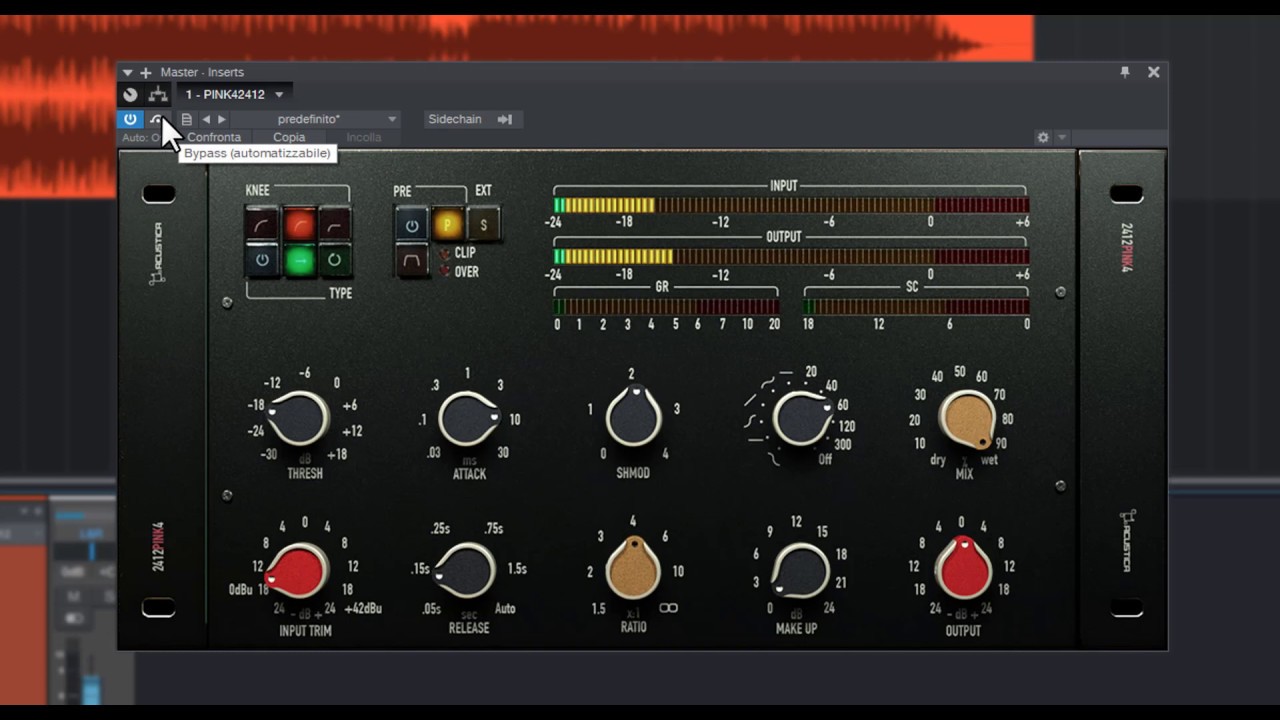1280x720 pixels.
Task: Toggle the automatable Bypass button
Action: [x=156, y=119]
